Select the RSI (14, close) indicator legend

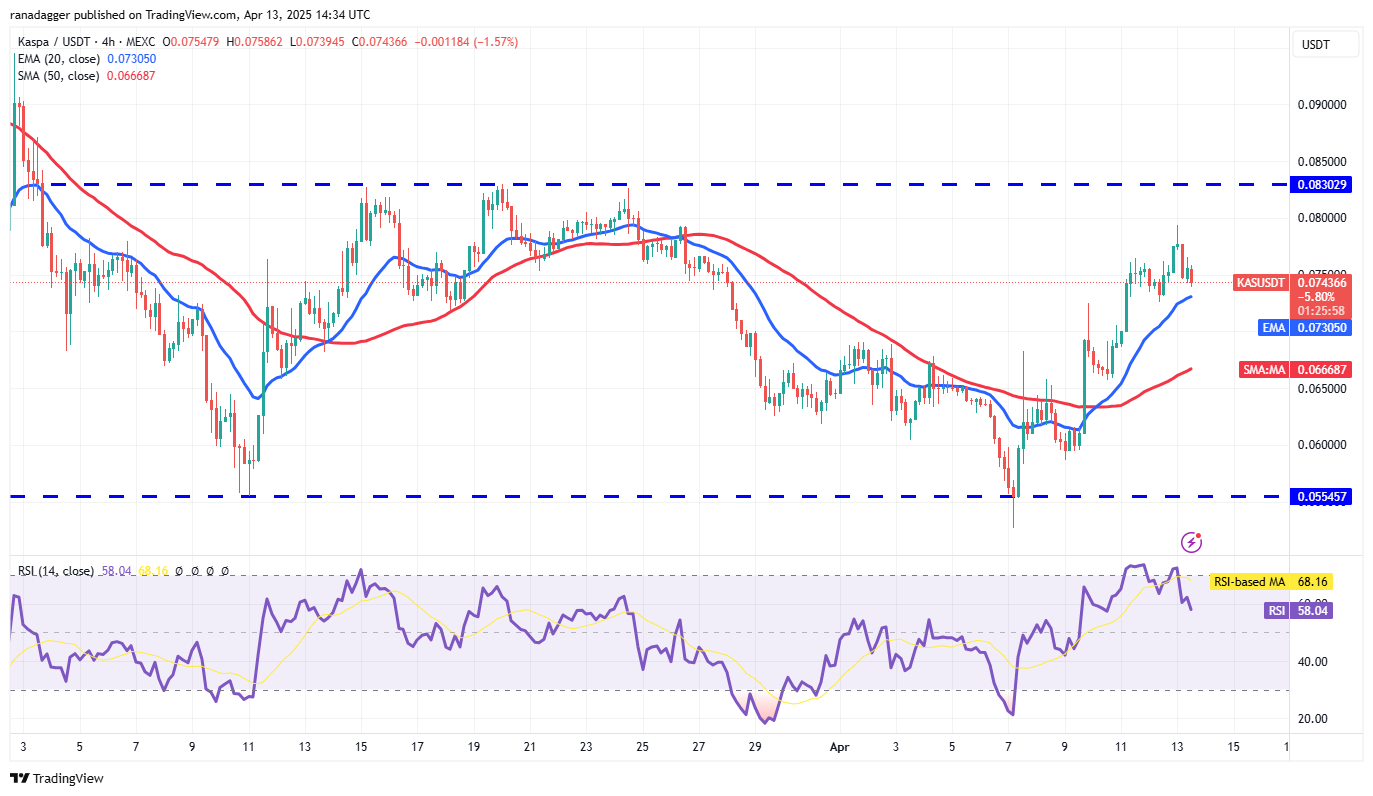coord(56,571)
